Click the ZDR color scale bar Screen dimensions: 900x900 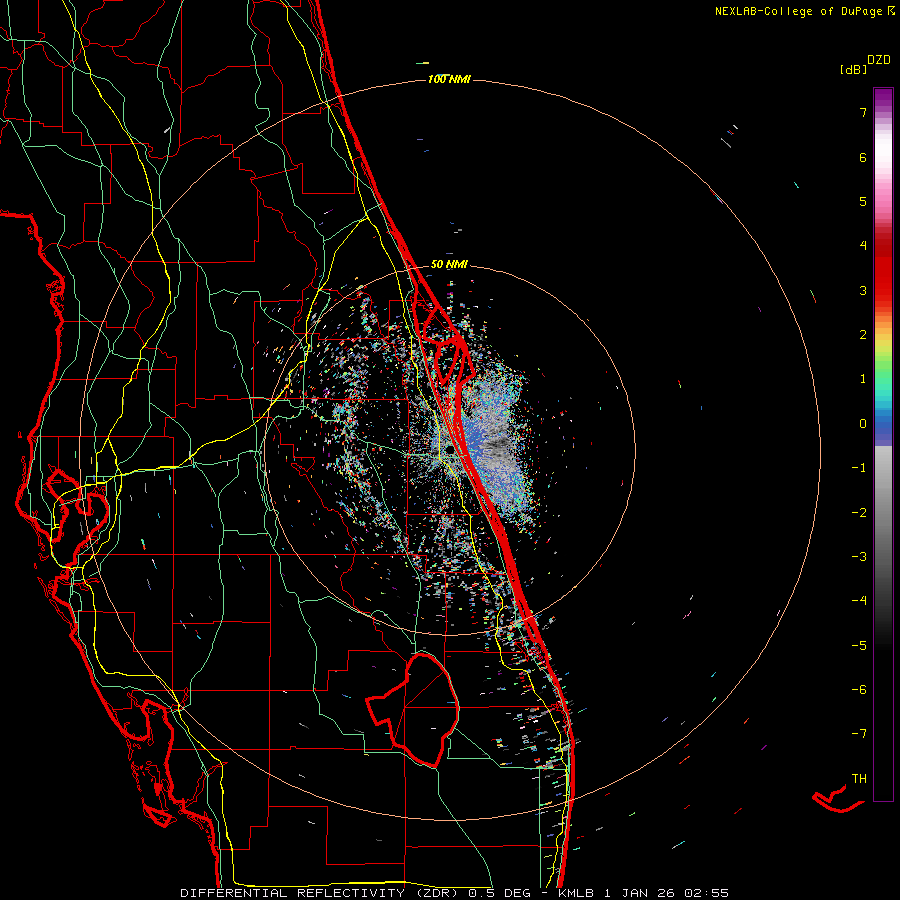(883, 444)
